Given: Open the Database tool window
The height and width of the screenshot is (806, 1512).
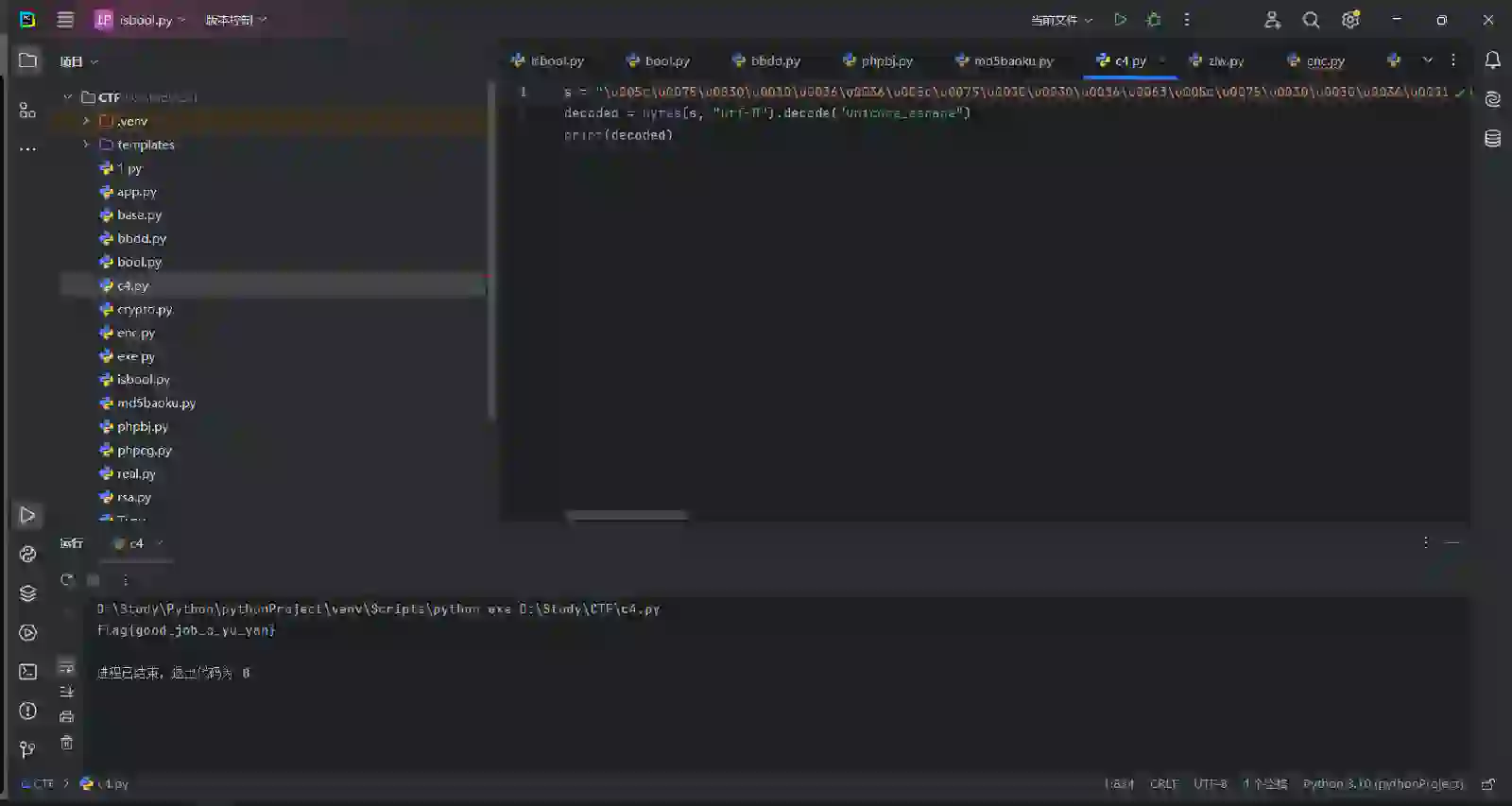Looking at the screenshot, I should (x=1492, y=139).
